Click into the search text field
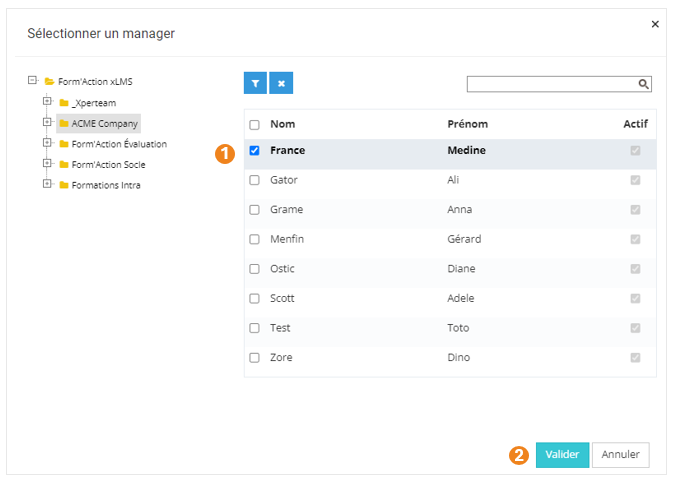675x482 pixels. tap(551, 84)
